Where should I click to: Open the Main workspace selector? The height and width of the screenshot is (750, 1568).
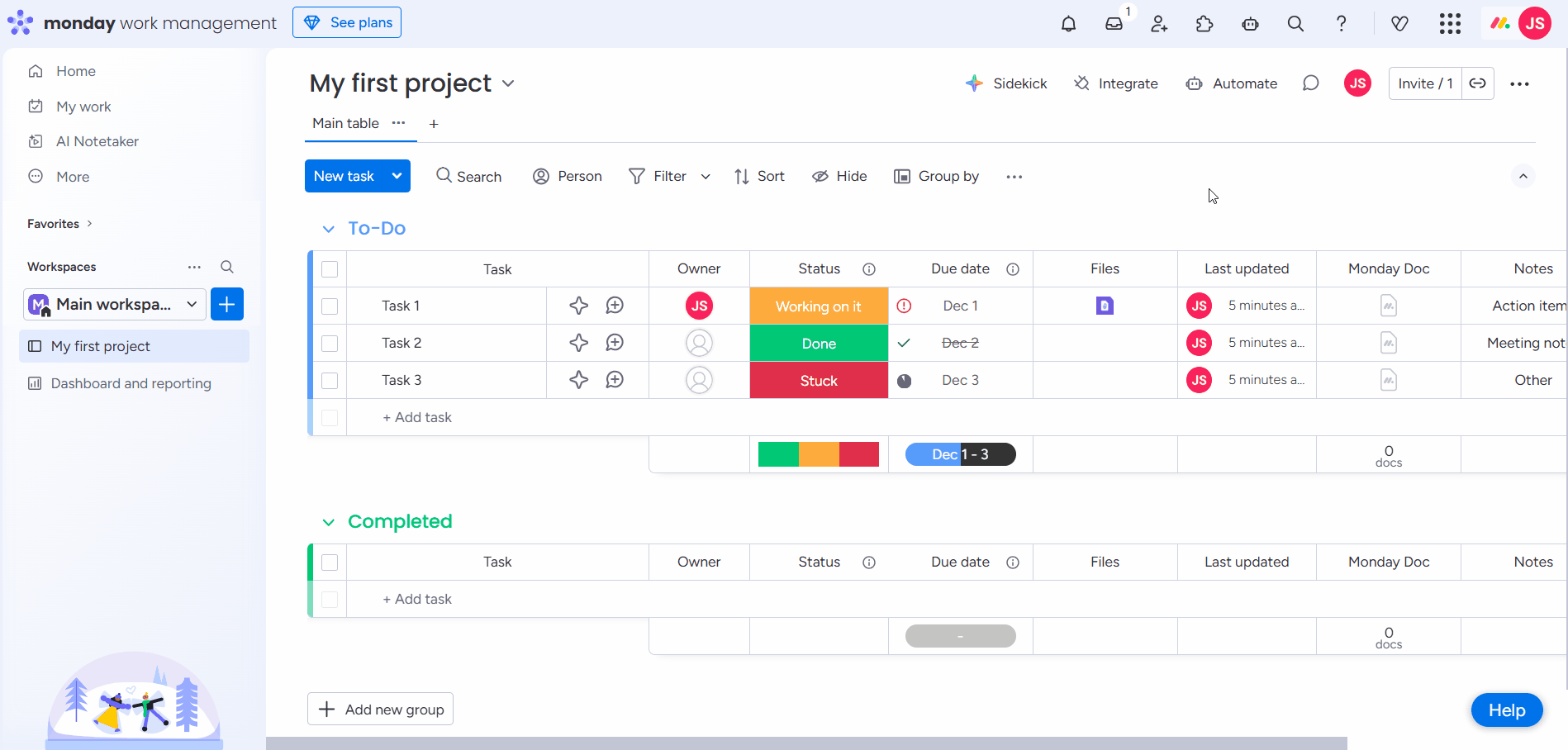point(115,304)
